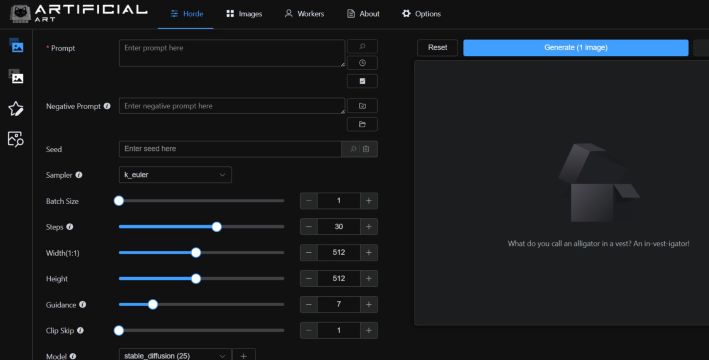709x360 pixels.
Task: Decrease Height with minus button
Action: (309, 279)
